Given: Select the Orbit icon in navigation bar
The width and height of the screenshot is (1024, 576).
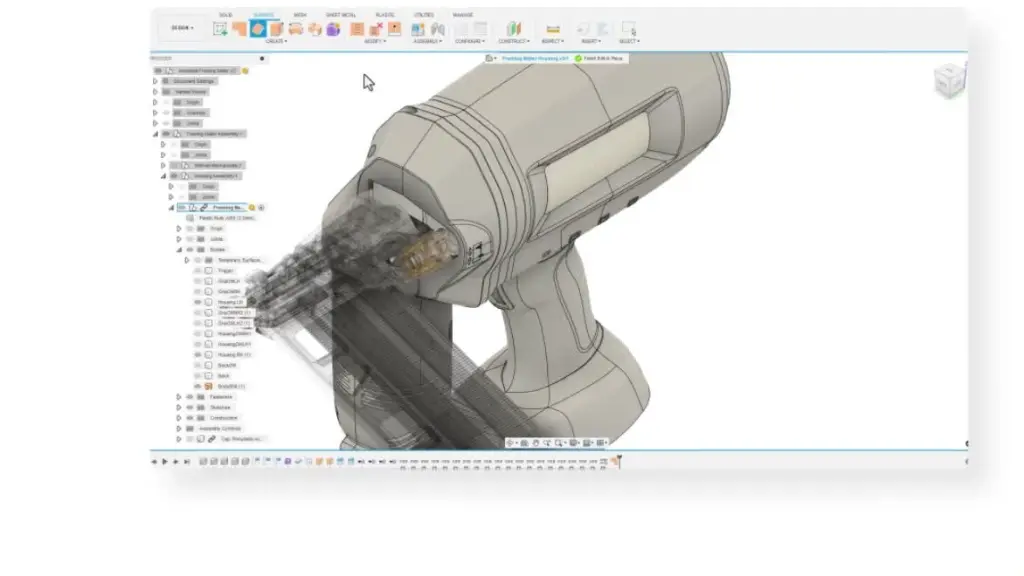Looking at the screenshot, I should [x=510, y=442].
